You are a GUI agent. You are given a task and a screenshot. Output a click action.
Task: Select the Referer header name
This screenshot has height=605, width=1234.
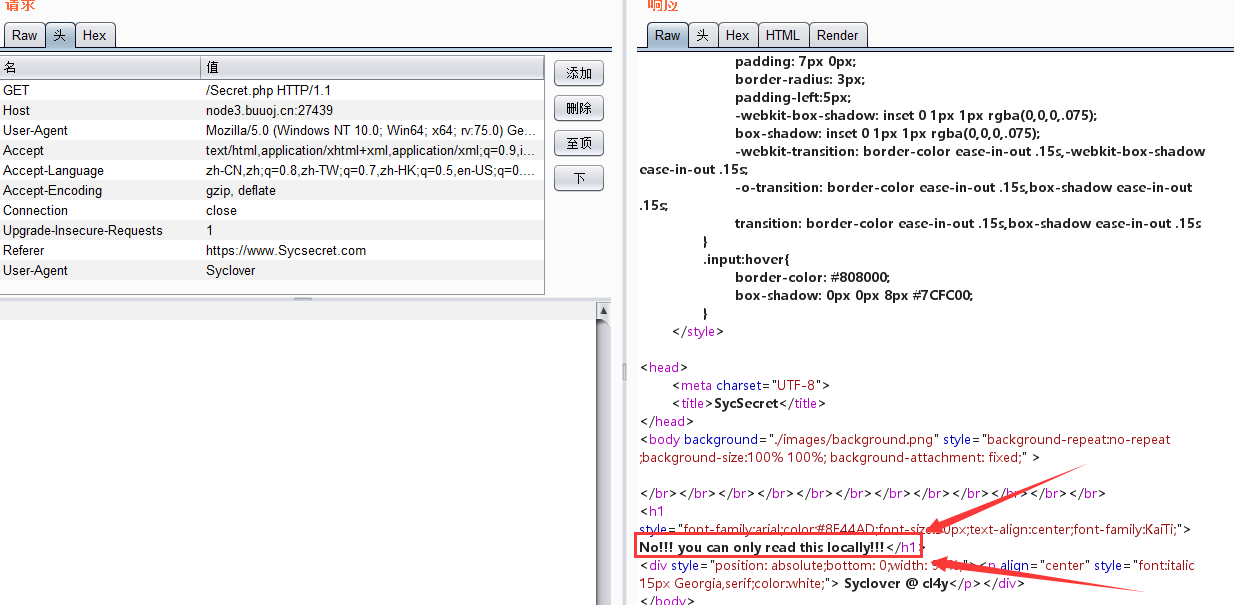[x=24, y=250]
